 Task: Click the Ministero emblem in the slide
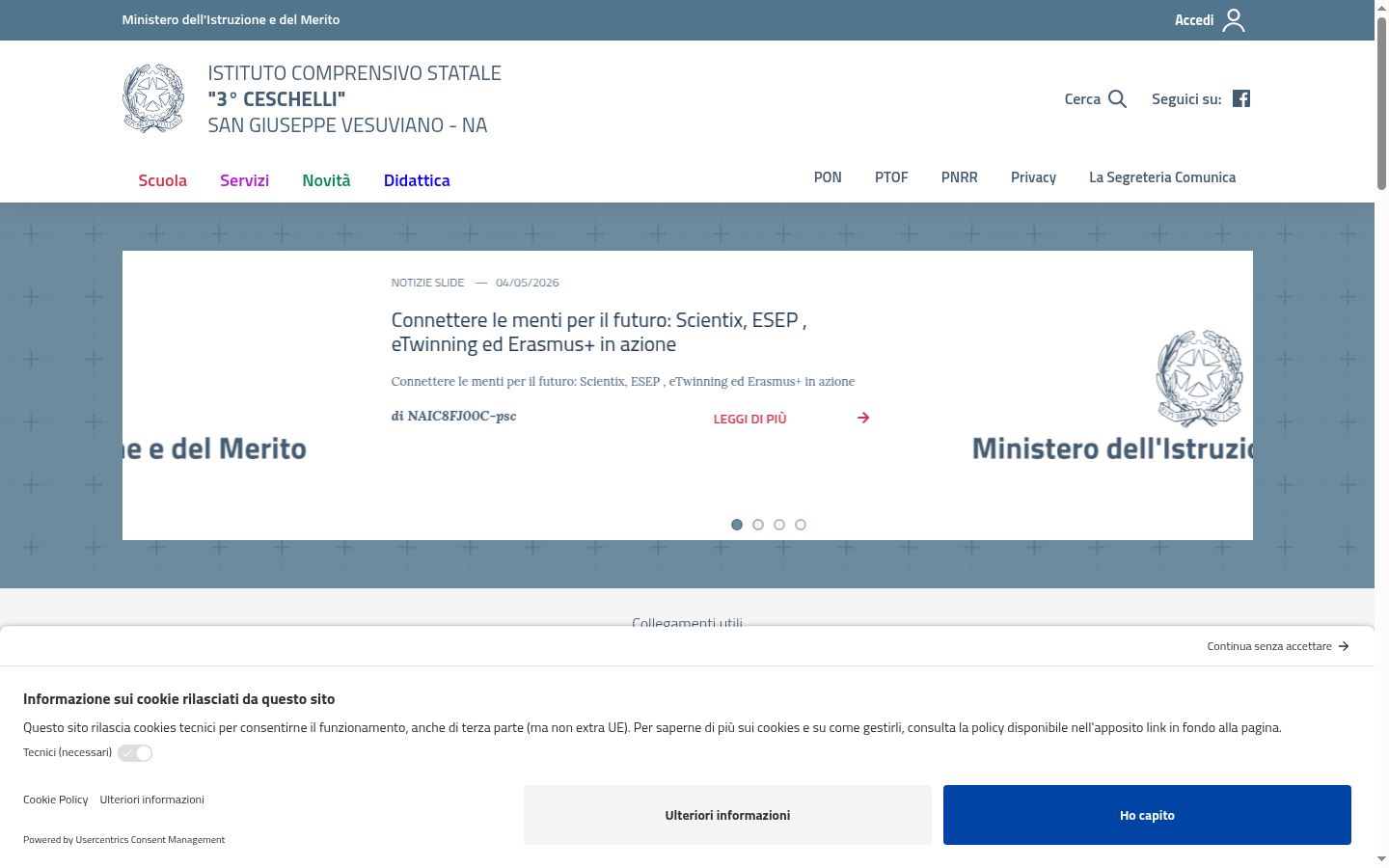[1199, 378]
